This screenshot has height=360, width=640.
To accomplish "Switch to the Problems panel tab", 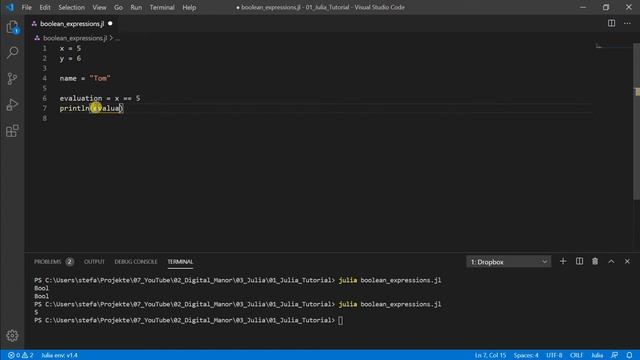I will [47, 262].
